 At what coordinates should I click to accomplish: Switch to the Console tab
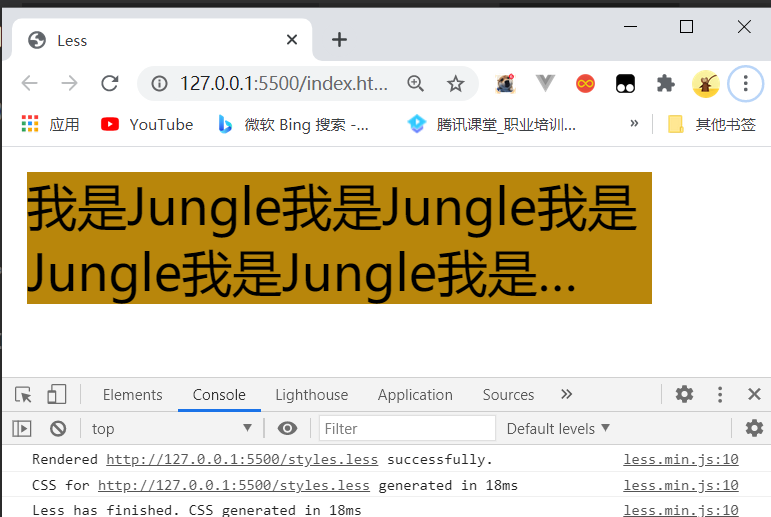(219, 395)
